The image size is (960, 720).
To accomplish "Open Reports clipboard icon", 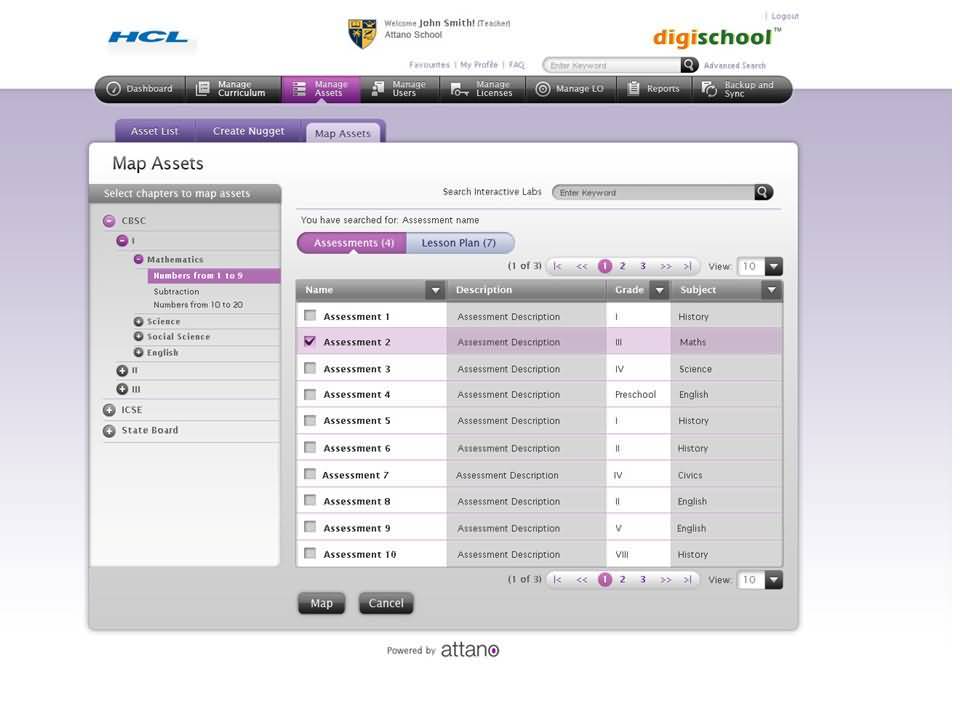I will (633, 89).
